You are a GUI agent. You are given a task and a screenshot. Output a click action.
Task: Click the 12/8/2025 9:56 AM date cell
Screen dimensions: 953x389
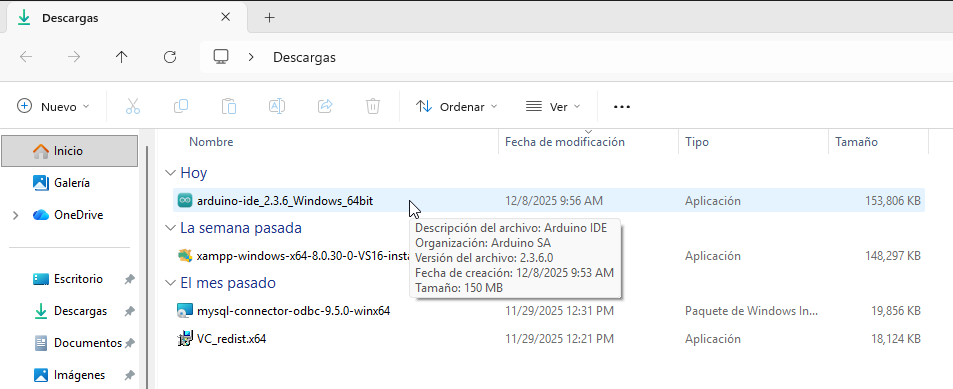click(x=554, y=201)
